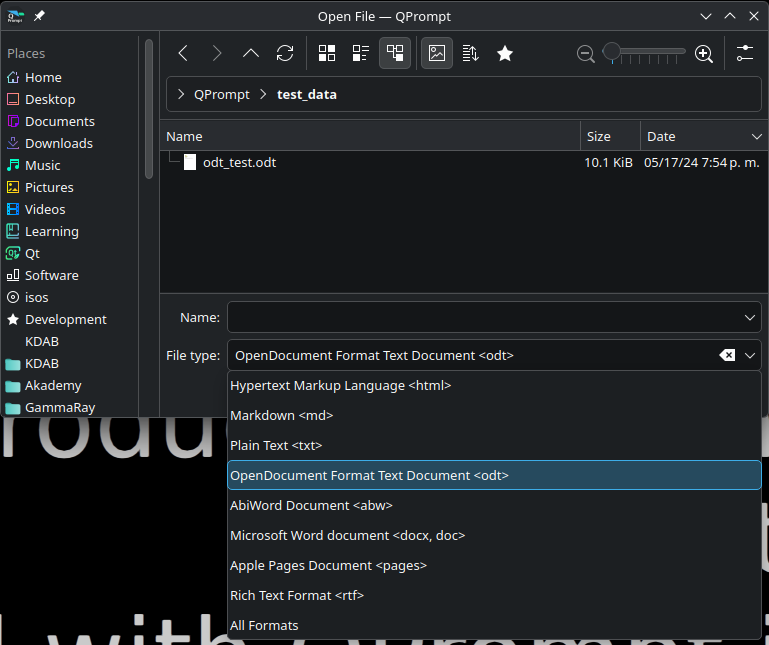Select the odt_test.odt file
Viewport: 769px width, 645px height.
coord(239,162)
